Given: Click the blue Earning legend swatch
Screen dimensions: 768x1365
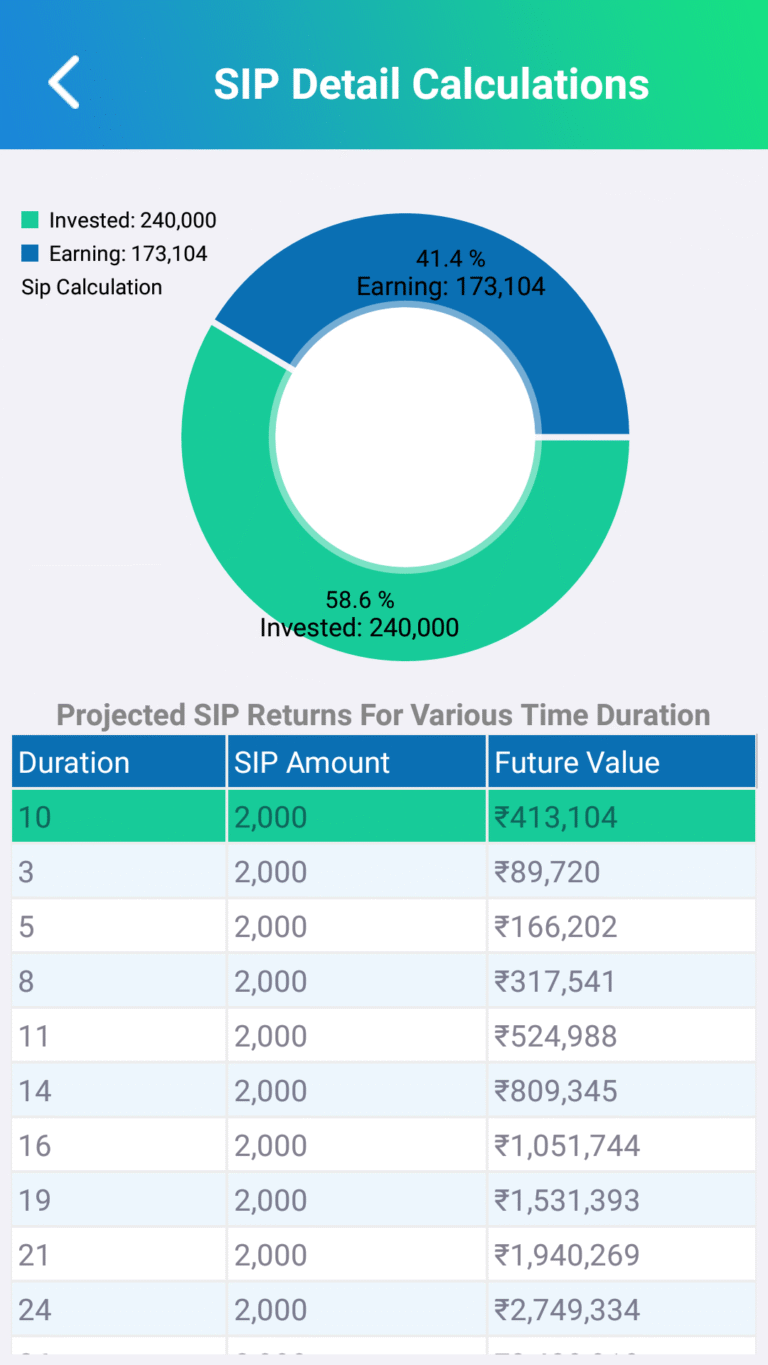Looking at the screenshot, I should (30, 254).
